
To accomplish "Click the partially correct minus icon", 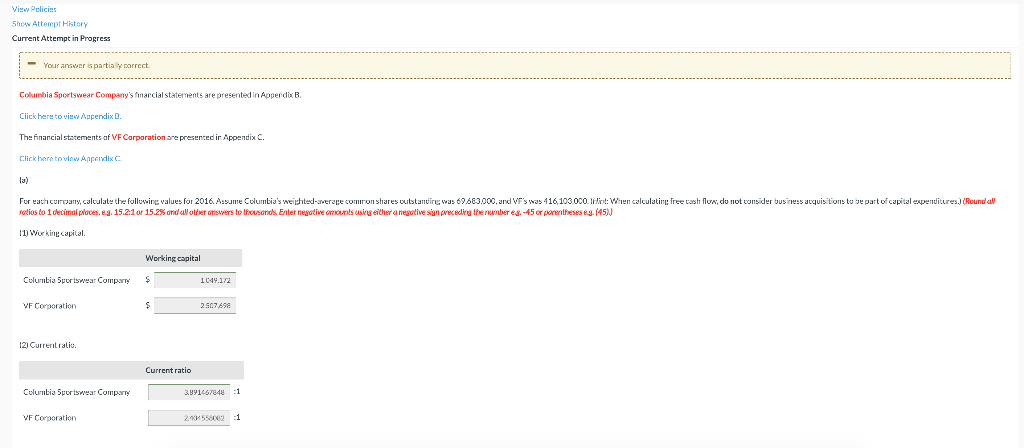I will pyautogui.click(x=31, y=65).
